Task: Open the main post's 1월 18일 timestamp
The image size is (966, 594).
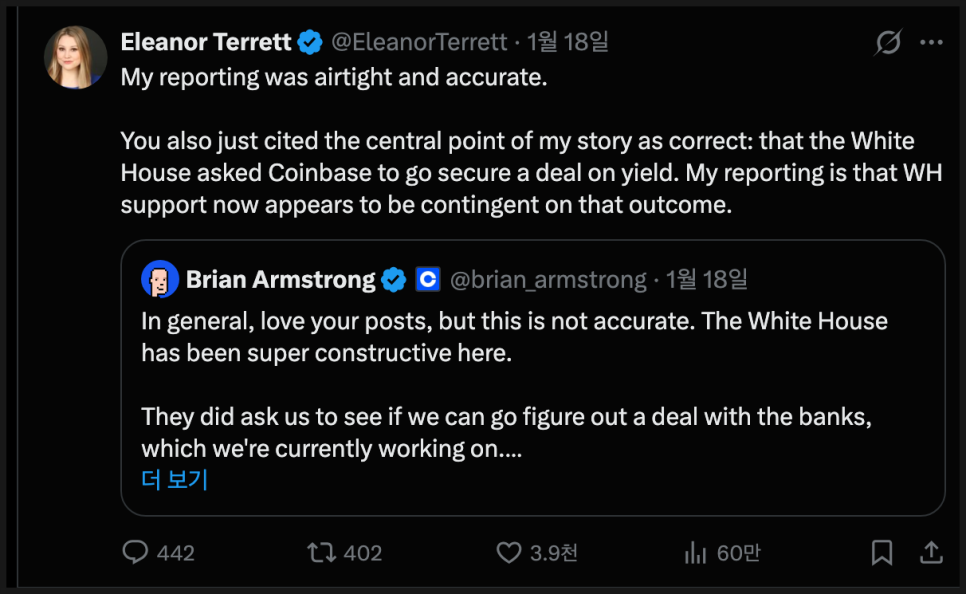Action: click(x=568, y=42)
